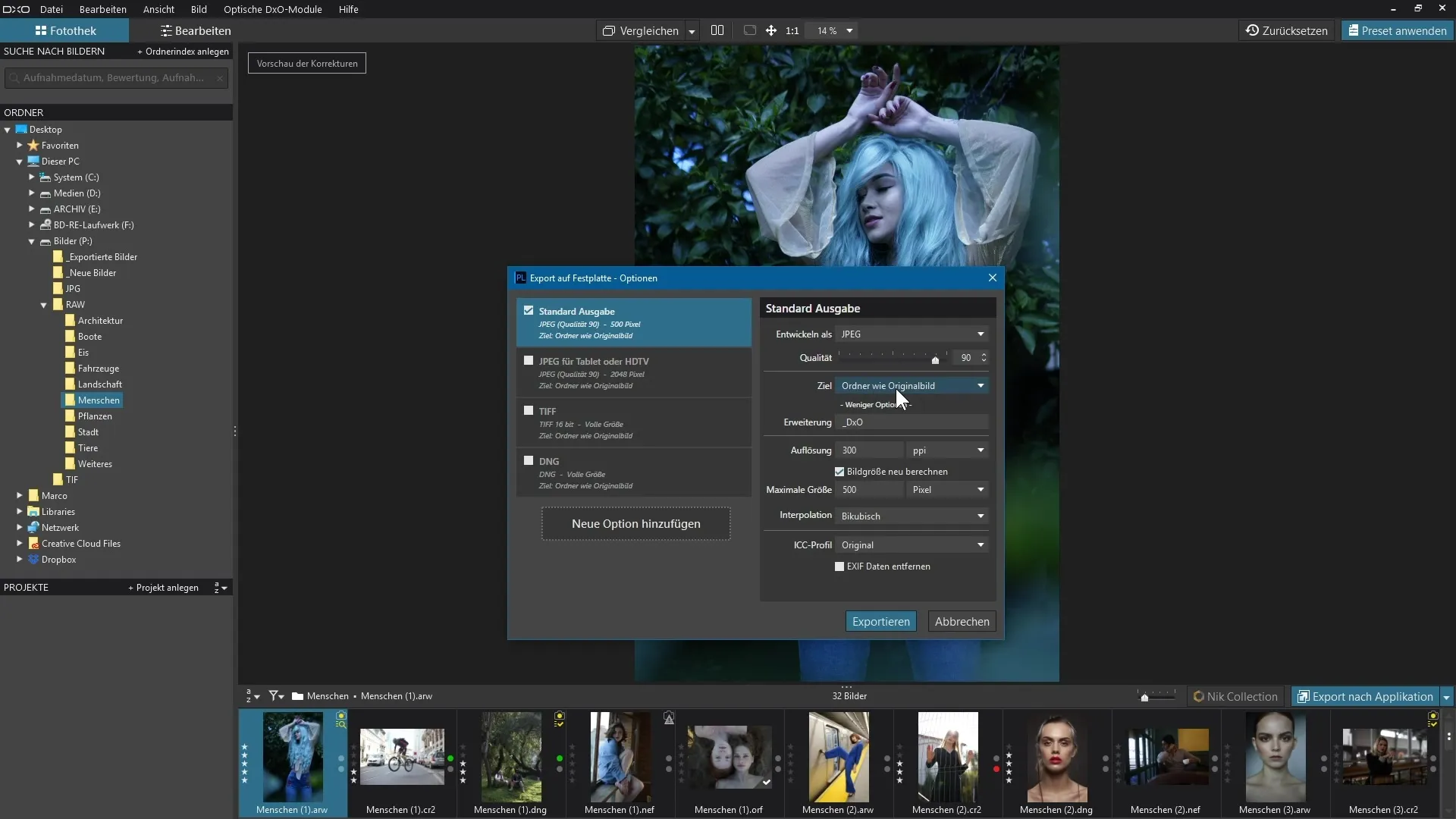This screenshot has width=1456, height=819.
Task: Check EXIF Daten entfernen
Action: point(839,566)
